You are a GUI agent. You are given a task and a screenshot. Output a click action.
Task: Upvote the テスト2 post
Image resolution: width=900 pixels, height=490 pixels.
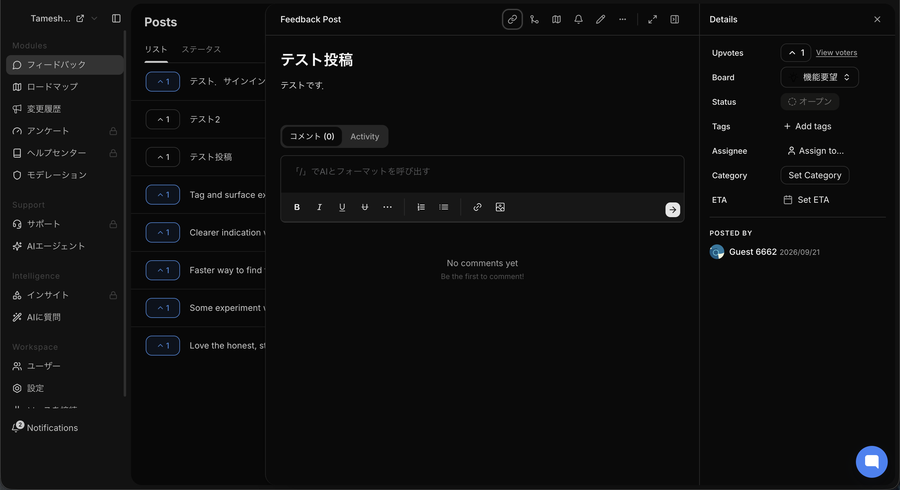click(x=162, y=119)
